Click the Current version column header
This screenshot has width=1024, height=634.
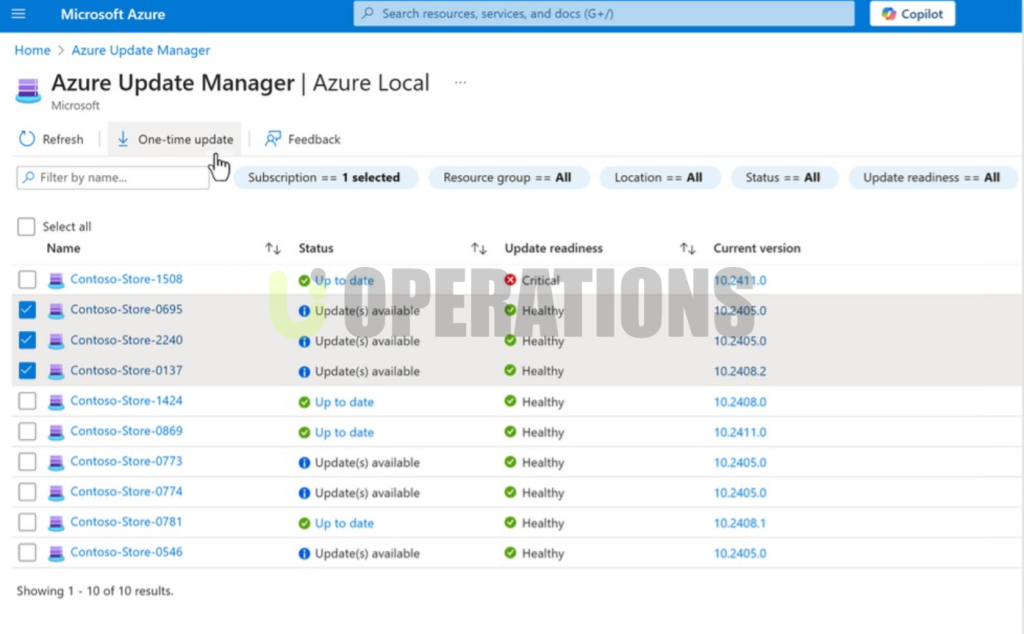tap(757, 248)
